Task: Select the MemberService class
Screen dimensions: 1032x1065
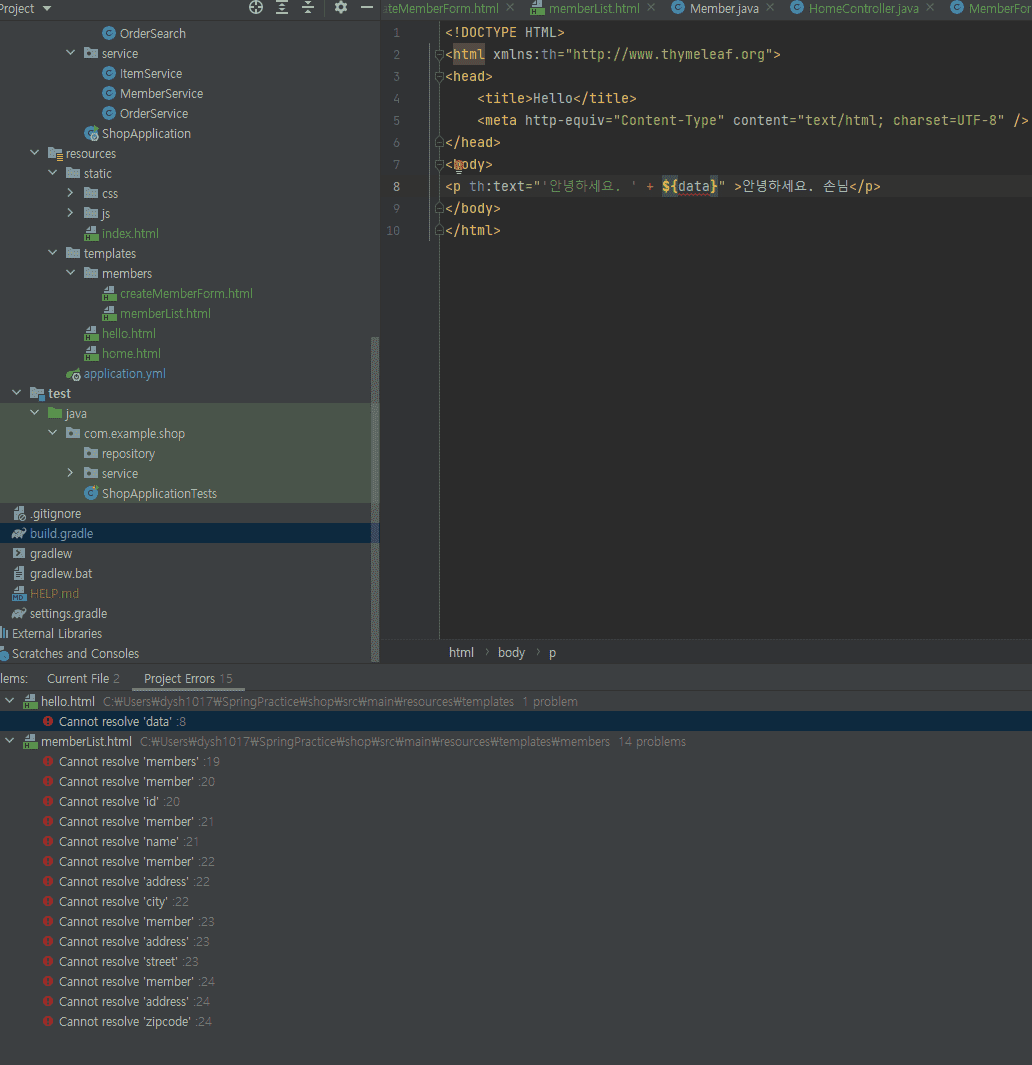Action: click(161, 93)
